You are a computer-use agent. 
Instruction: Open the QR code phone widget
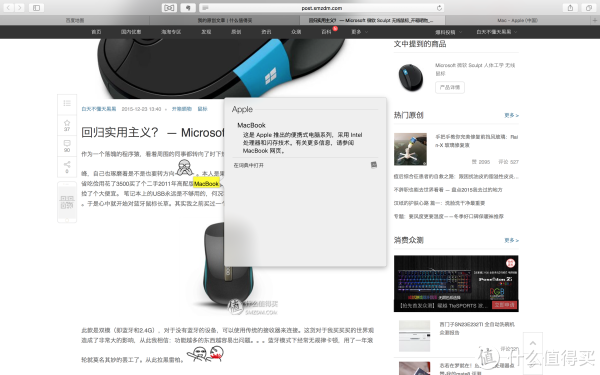(x=67, y=202)
